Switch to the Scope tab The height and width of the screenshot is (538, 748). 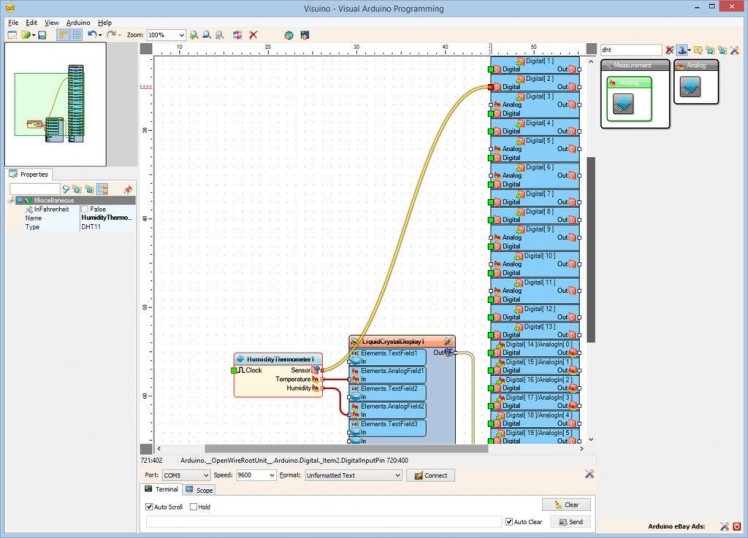click(x=200, y=490)
